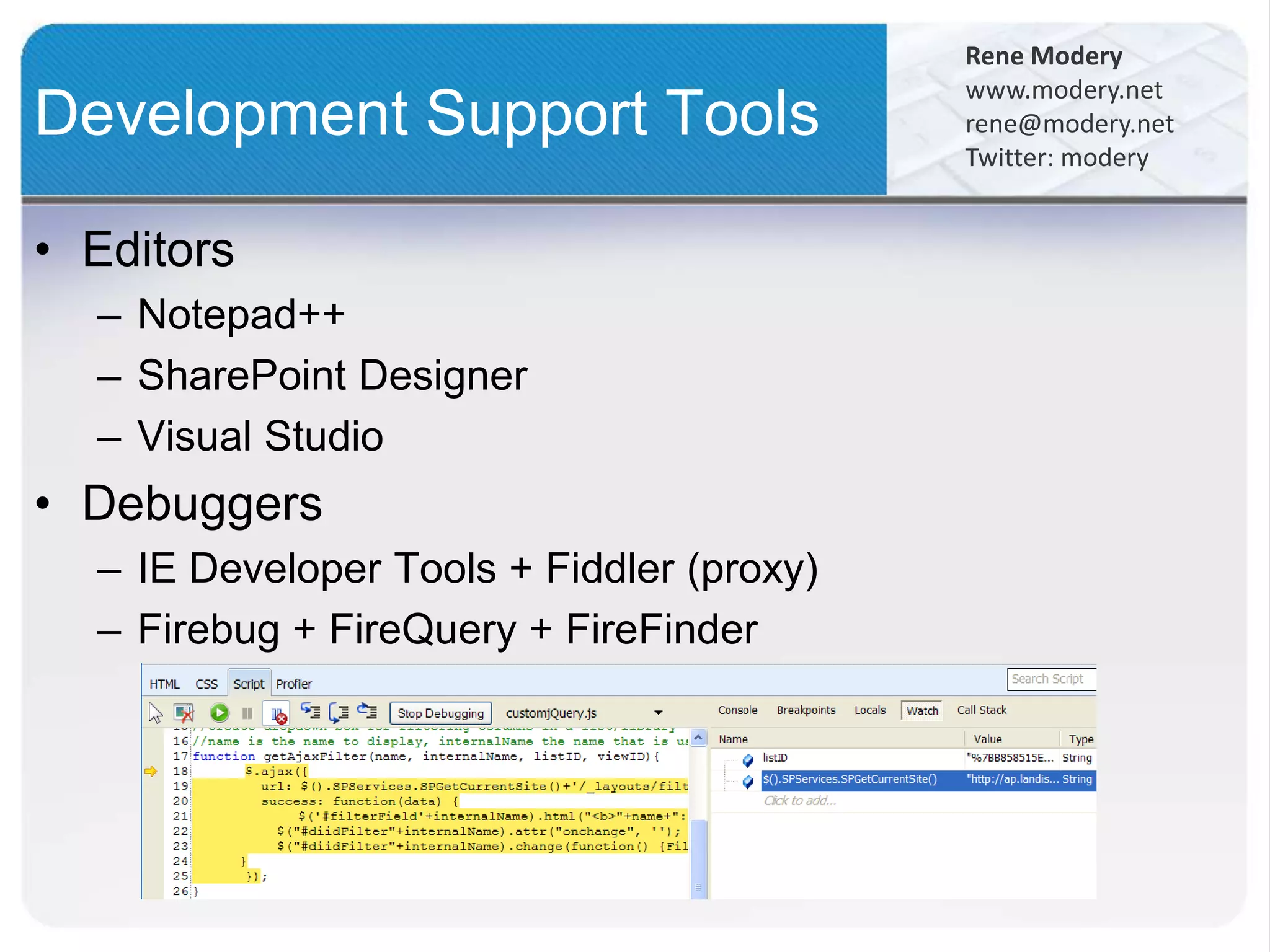Click the rene@modery.net email text
Image resolution: width=1270 pixels, height=952 pixels.
tap(1070, 125)
